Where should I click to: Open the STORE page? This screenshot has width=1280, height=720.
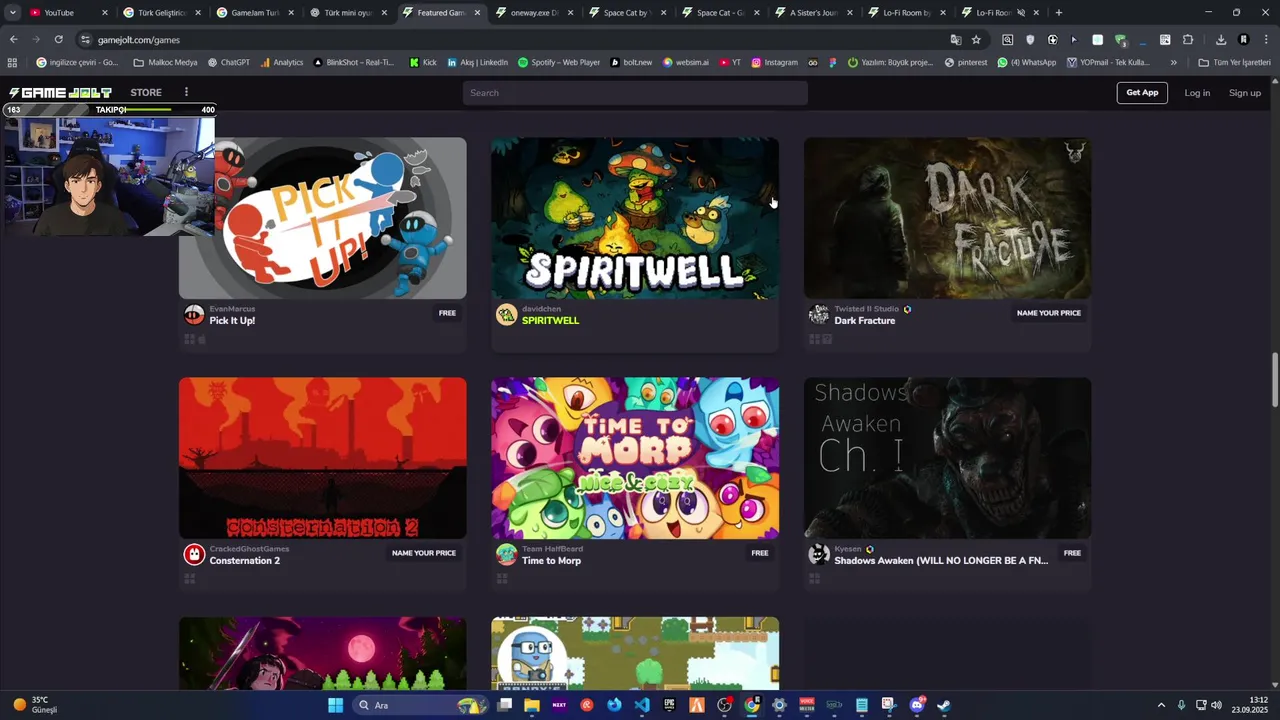tap(146, 92)
